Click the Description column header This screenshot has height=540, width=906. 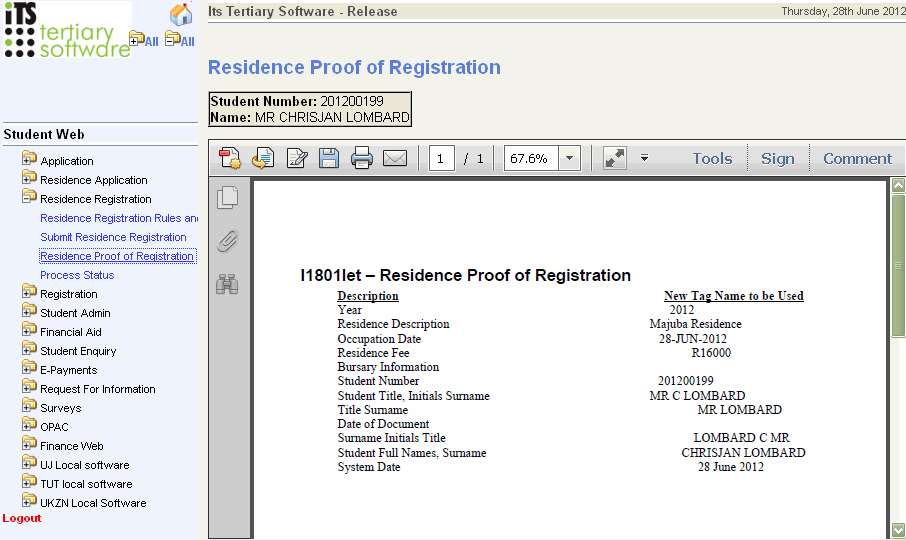[368, 296]
